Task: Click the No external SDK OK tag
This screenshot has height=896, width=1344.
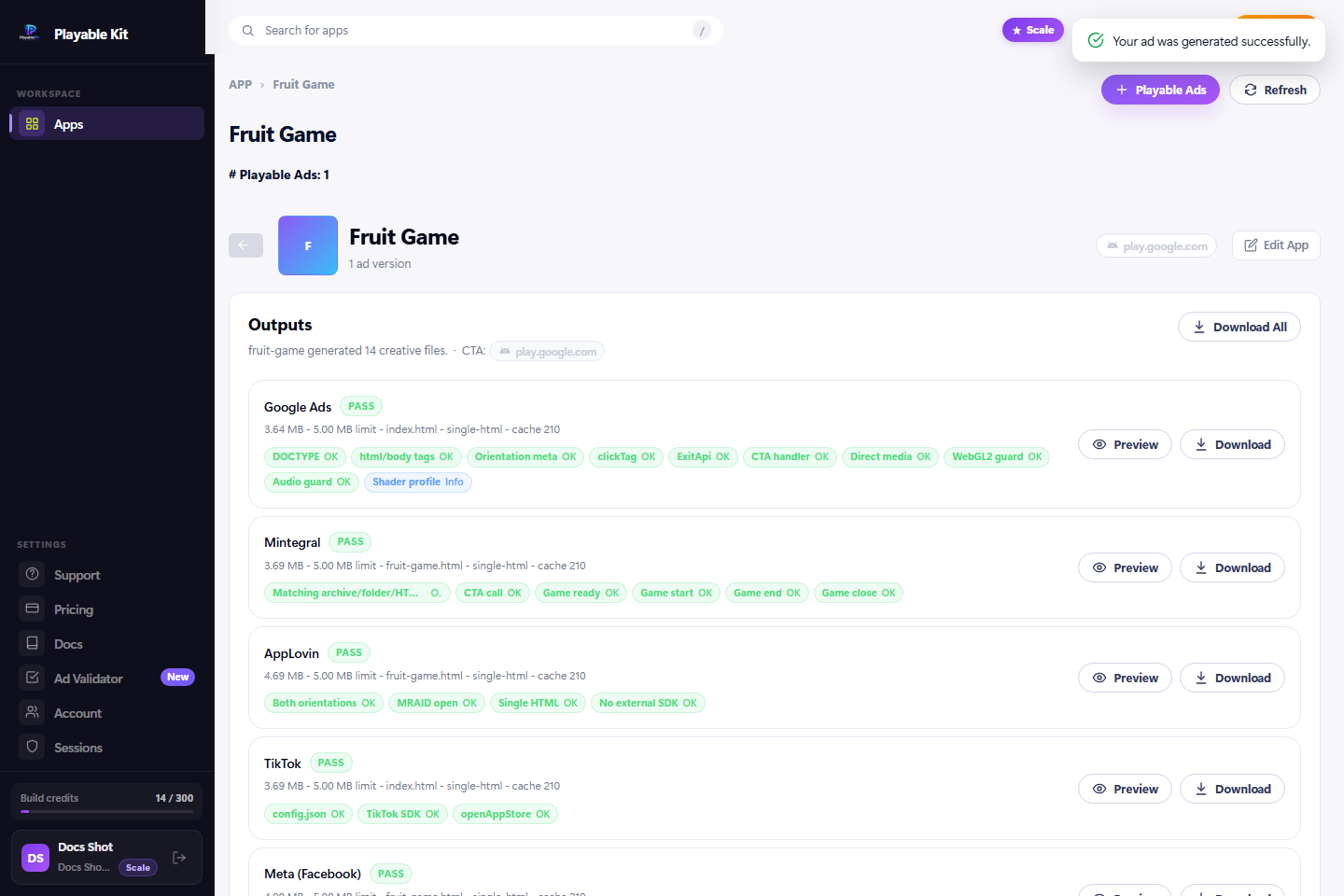Action: point(648,703)
